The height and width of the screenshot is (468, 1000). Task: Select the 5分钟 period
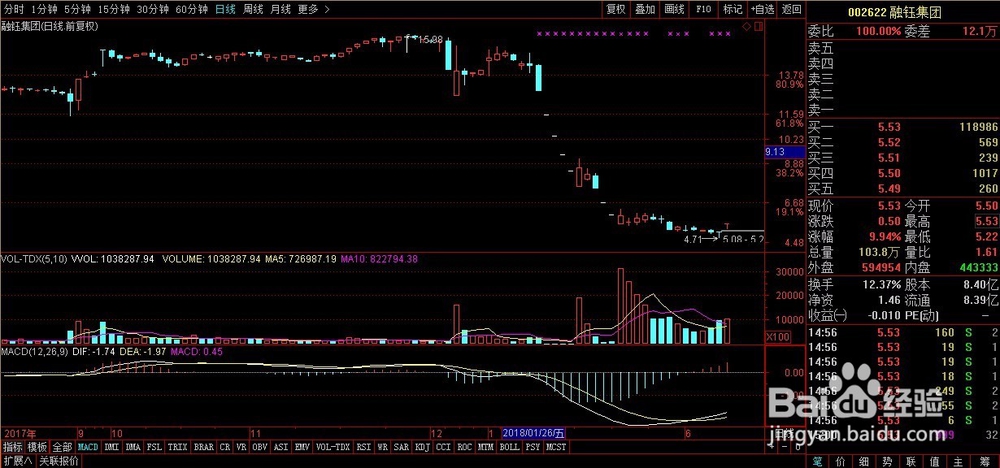pyautogui.click(x=78, y=10)
